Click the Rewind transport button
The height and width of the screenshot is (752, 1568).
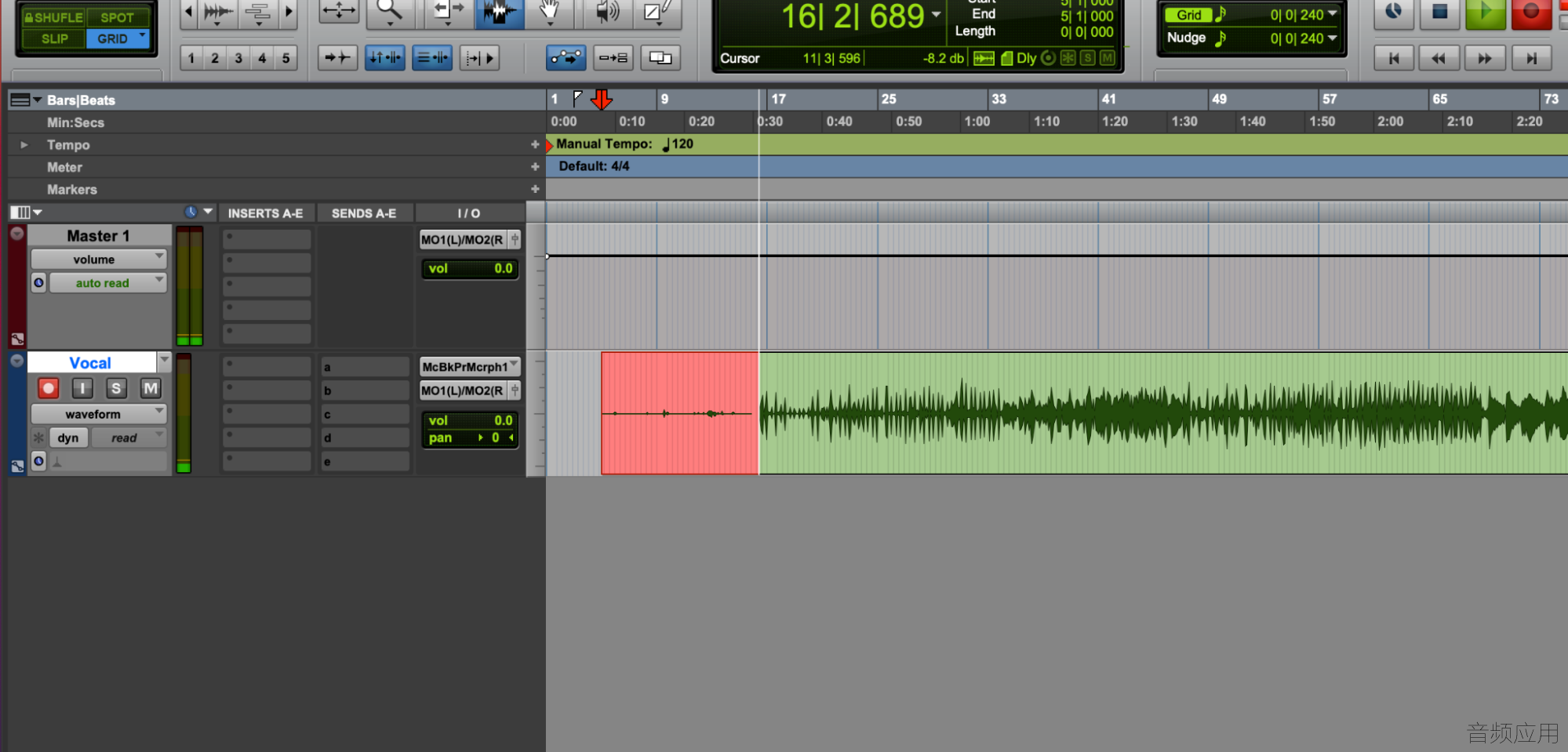[1439, 58]
